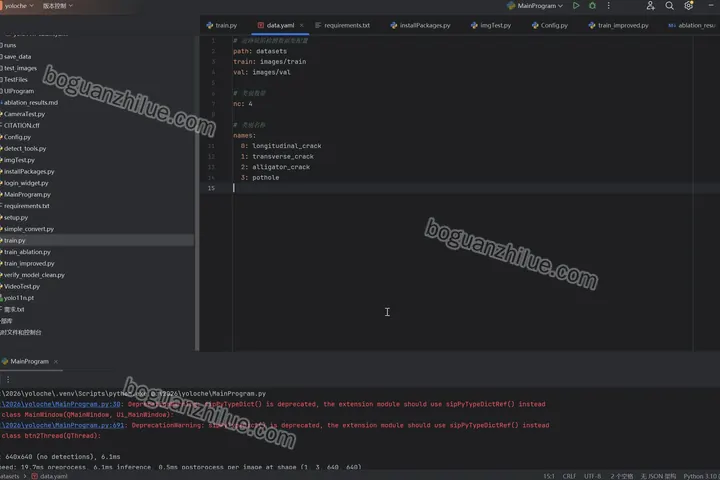Click line number 15 in the gutter
Image resolution: width=720 pixels, height=480 pixels.
point(211,188)
